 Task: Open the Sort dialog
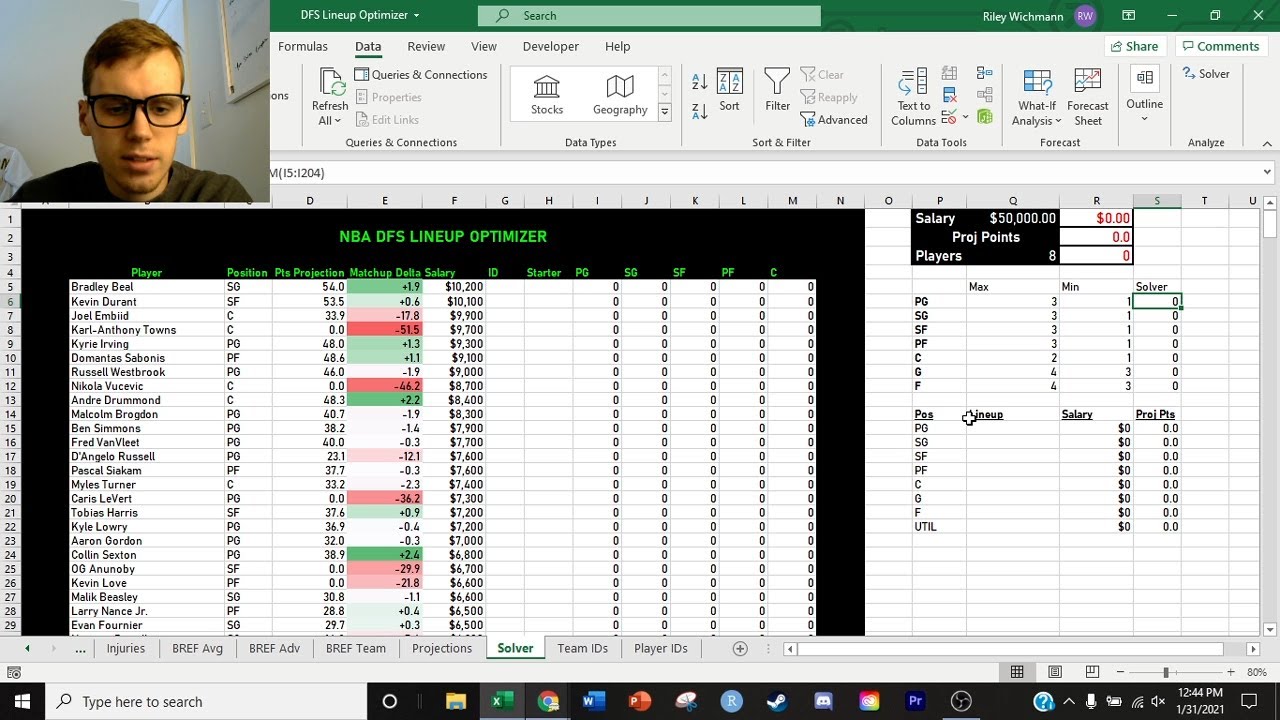point(729,91)
